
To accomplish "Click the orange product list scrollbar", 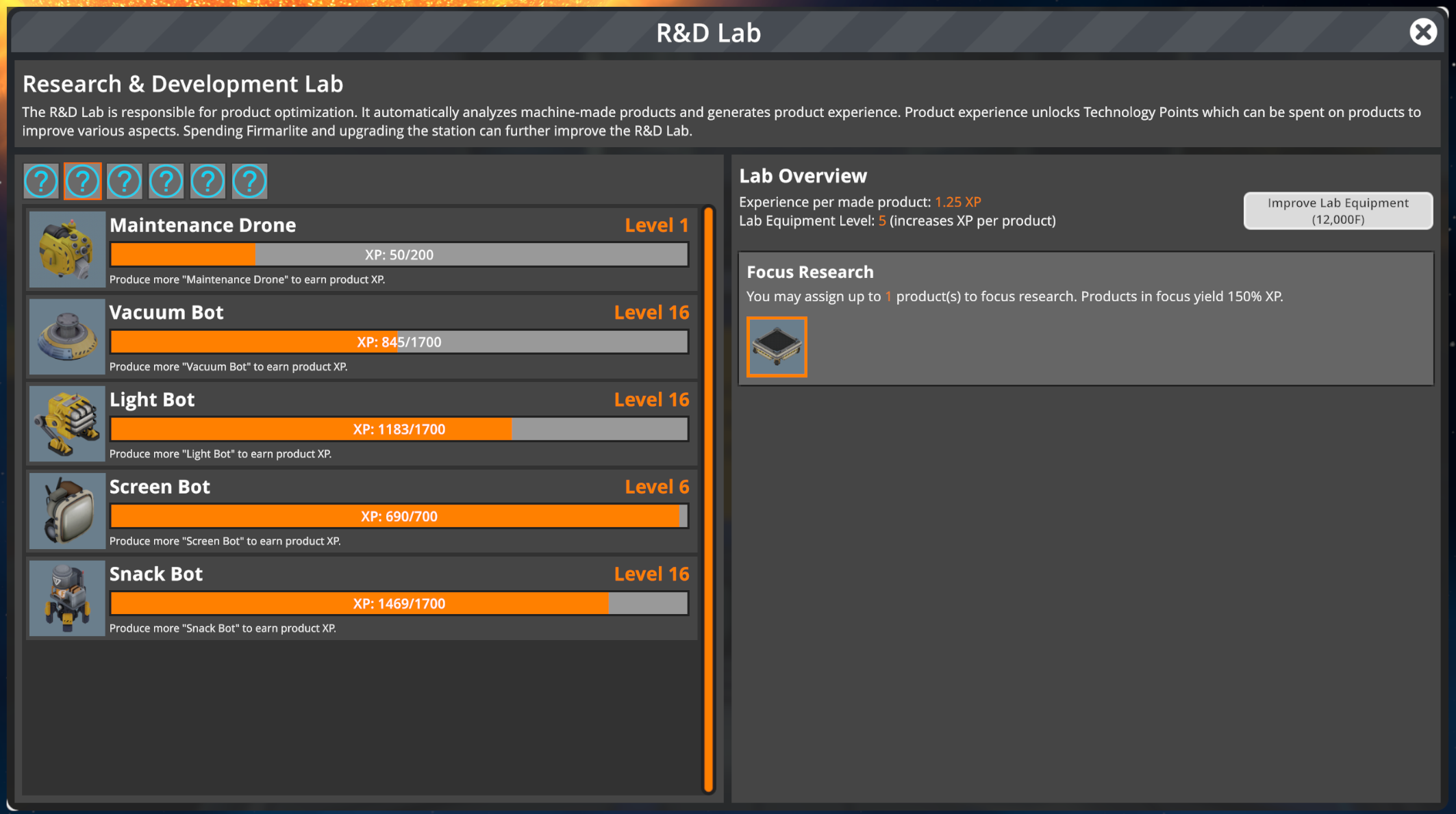I will click(708, 500).
